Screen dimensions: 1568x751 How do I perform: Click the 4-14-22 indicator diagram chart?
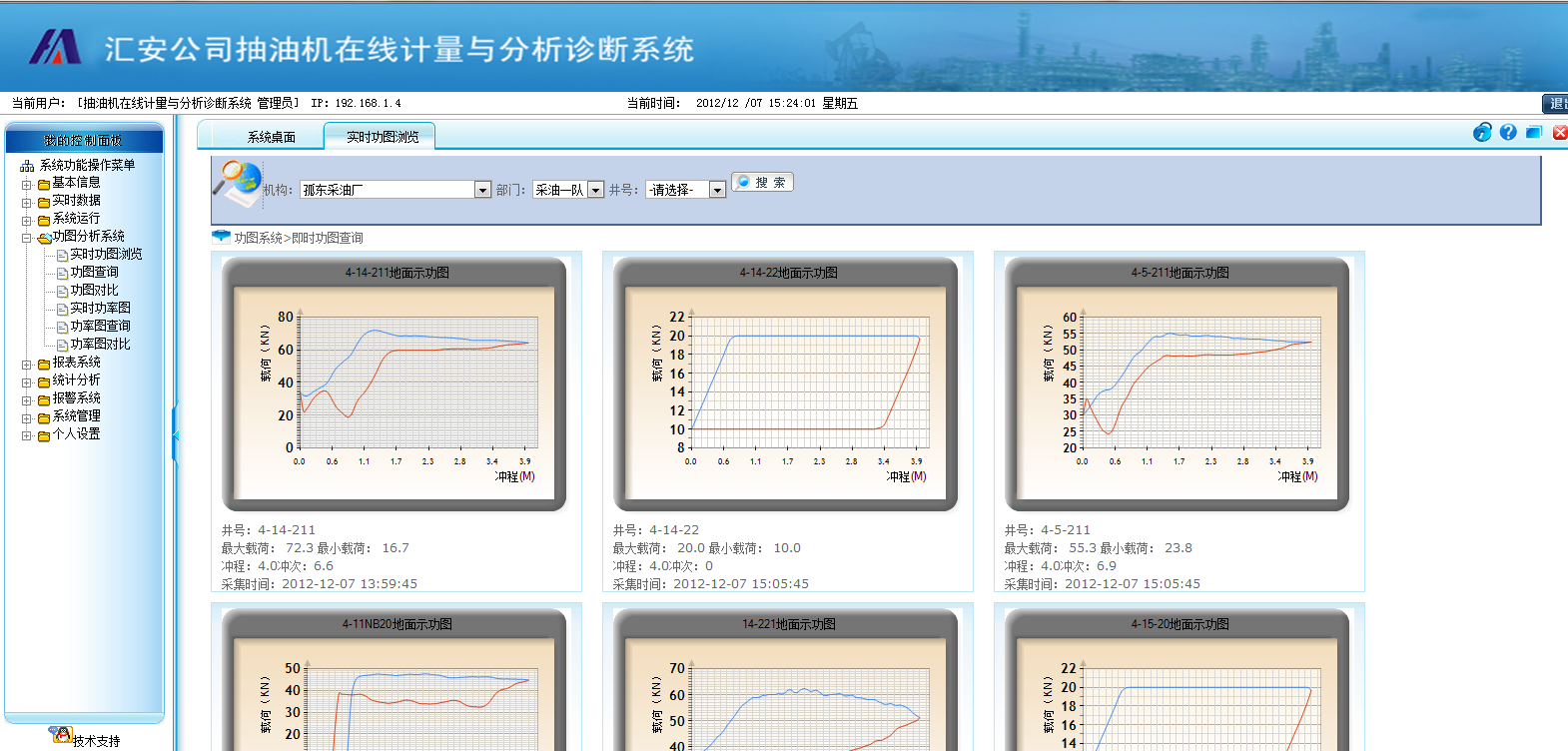click(786, 384)
